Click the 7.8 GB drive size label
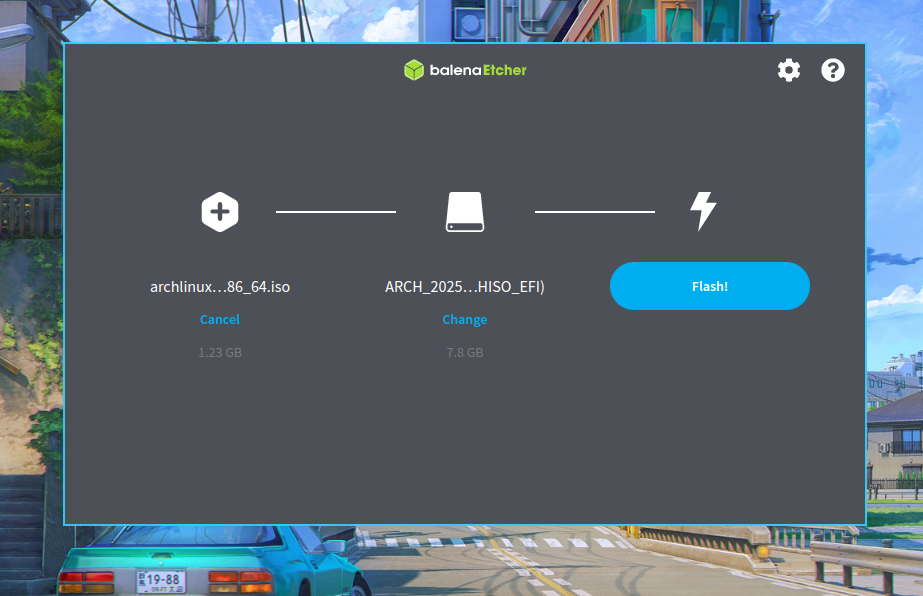This screenshot has width=923, height=596. [465, 353]
